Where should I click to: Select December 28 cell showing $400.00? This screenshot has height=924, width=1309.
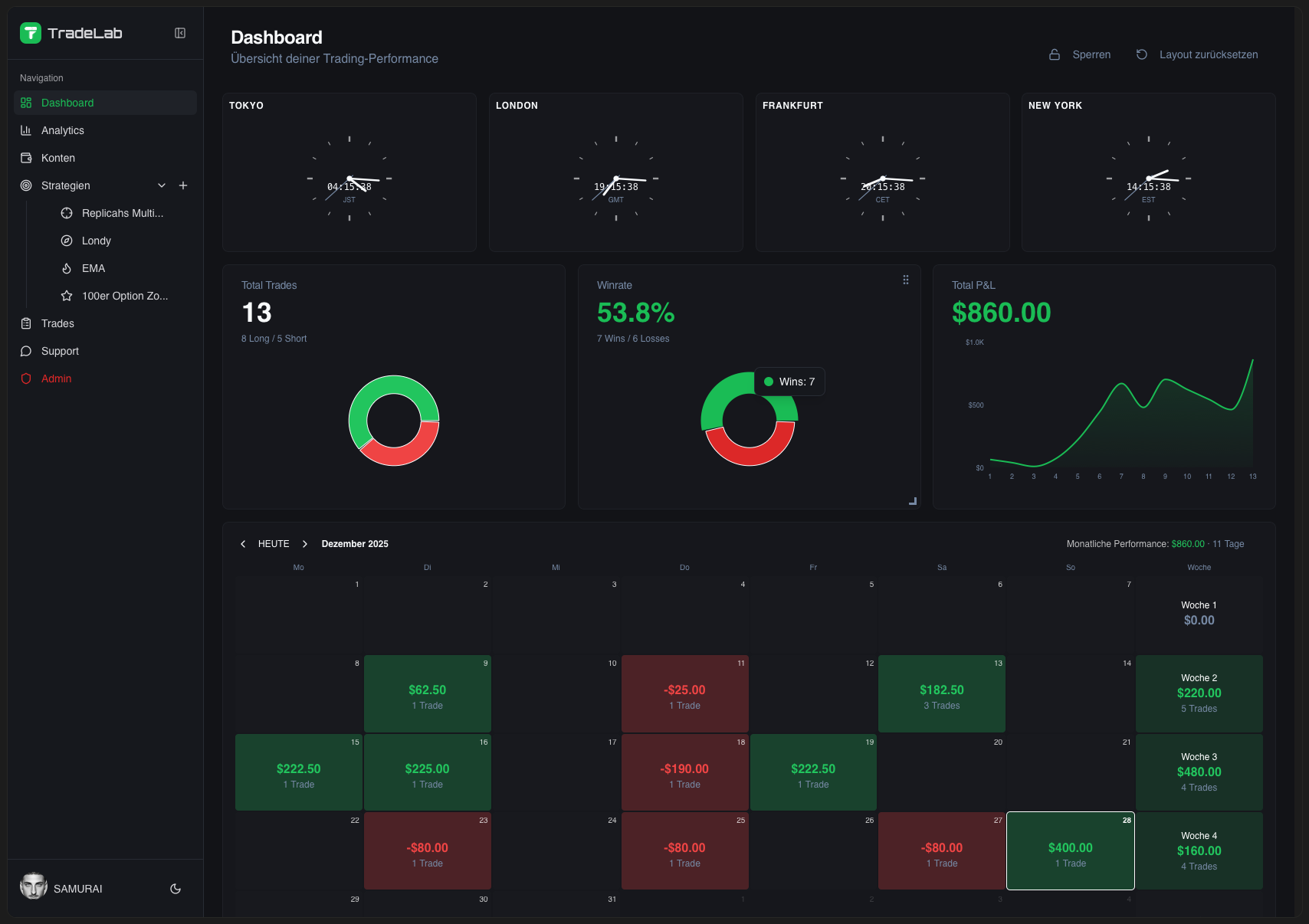pyautogui.click(x=1070, y=850)
